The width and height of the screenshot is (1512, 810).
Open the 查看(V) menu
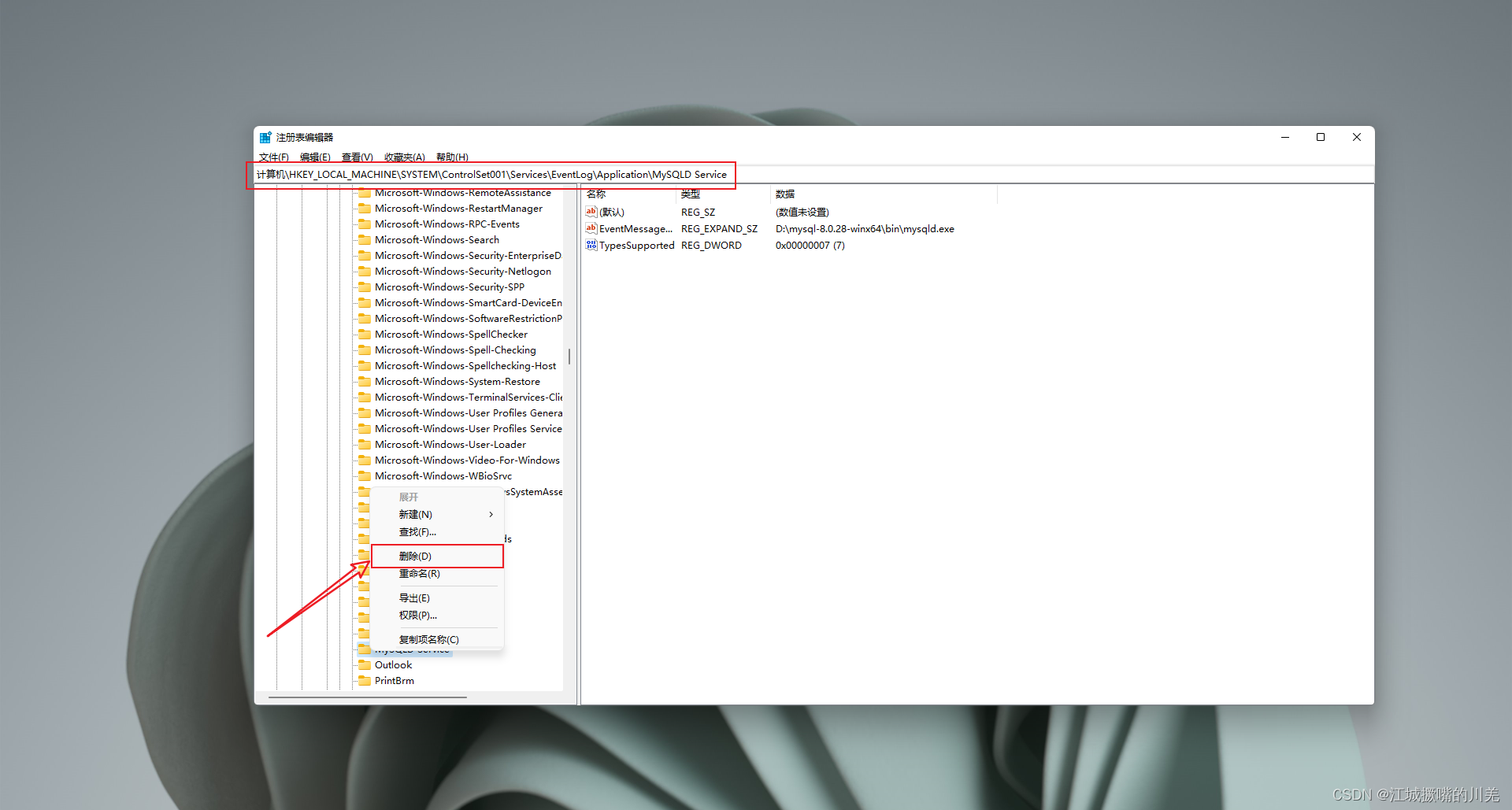[358, 157]
